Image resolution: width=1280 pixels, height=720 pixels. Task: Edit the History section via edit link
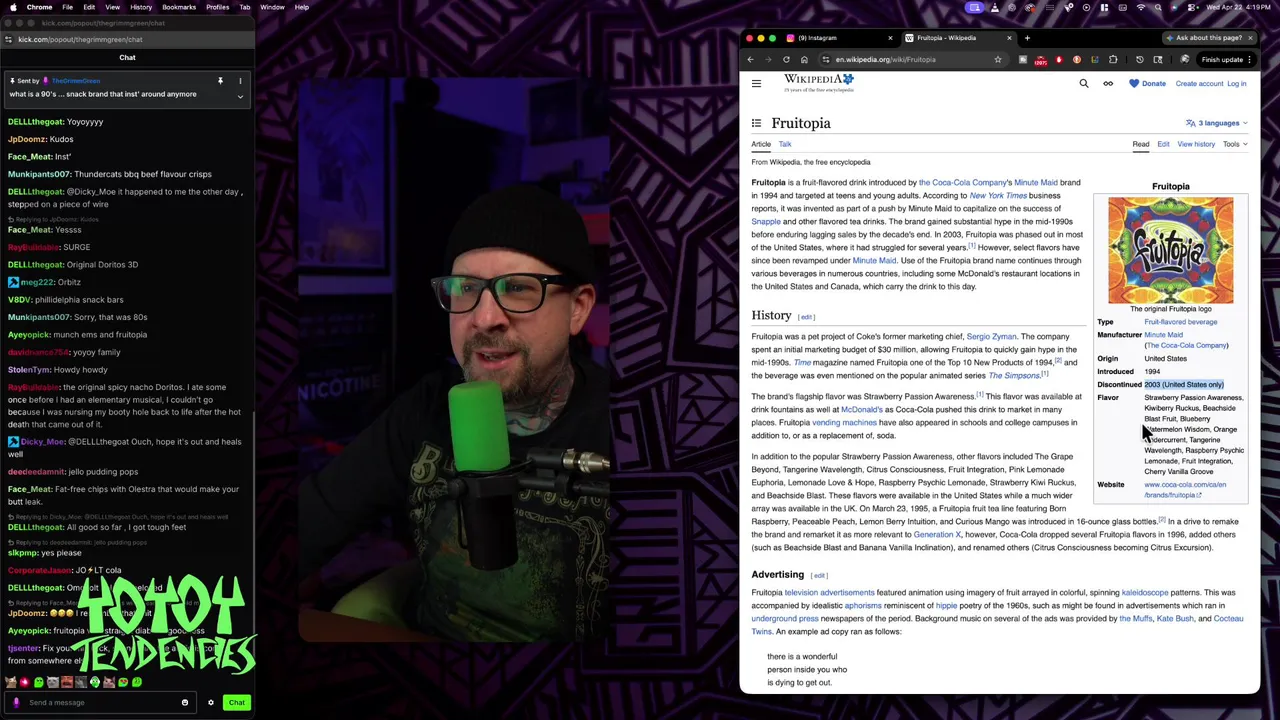click(806, 317)
